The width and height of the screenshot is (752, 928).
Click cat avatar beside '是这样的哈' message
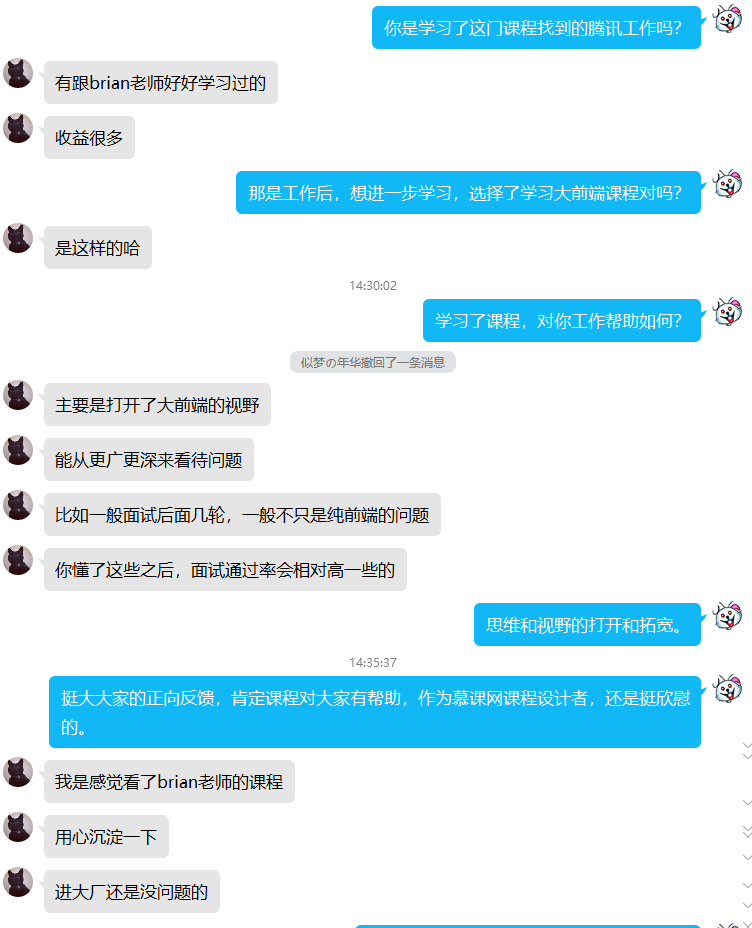[x=18, y=239]
